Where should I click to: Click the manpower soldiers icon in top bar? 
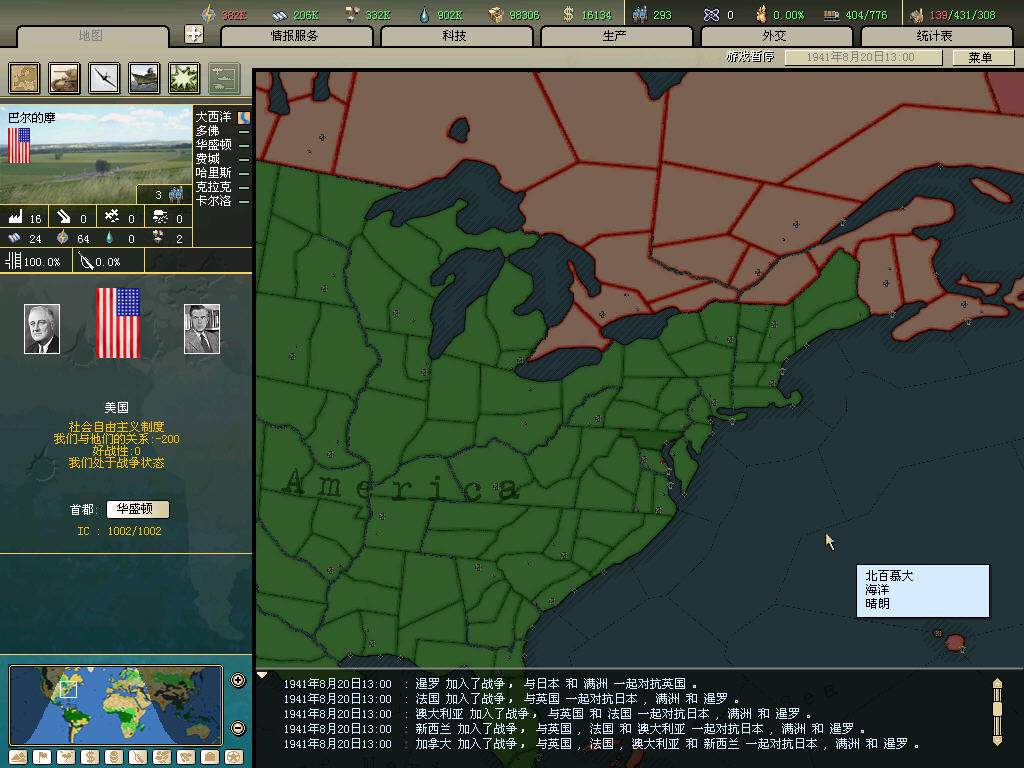click(640, 14)
